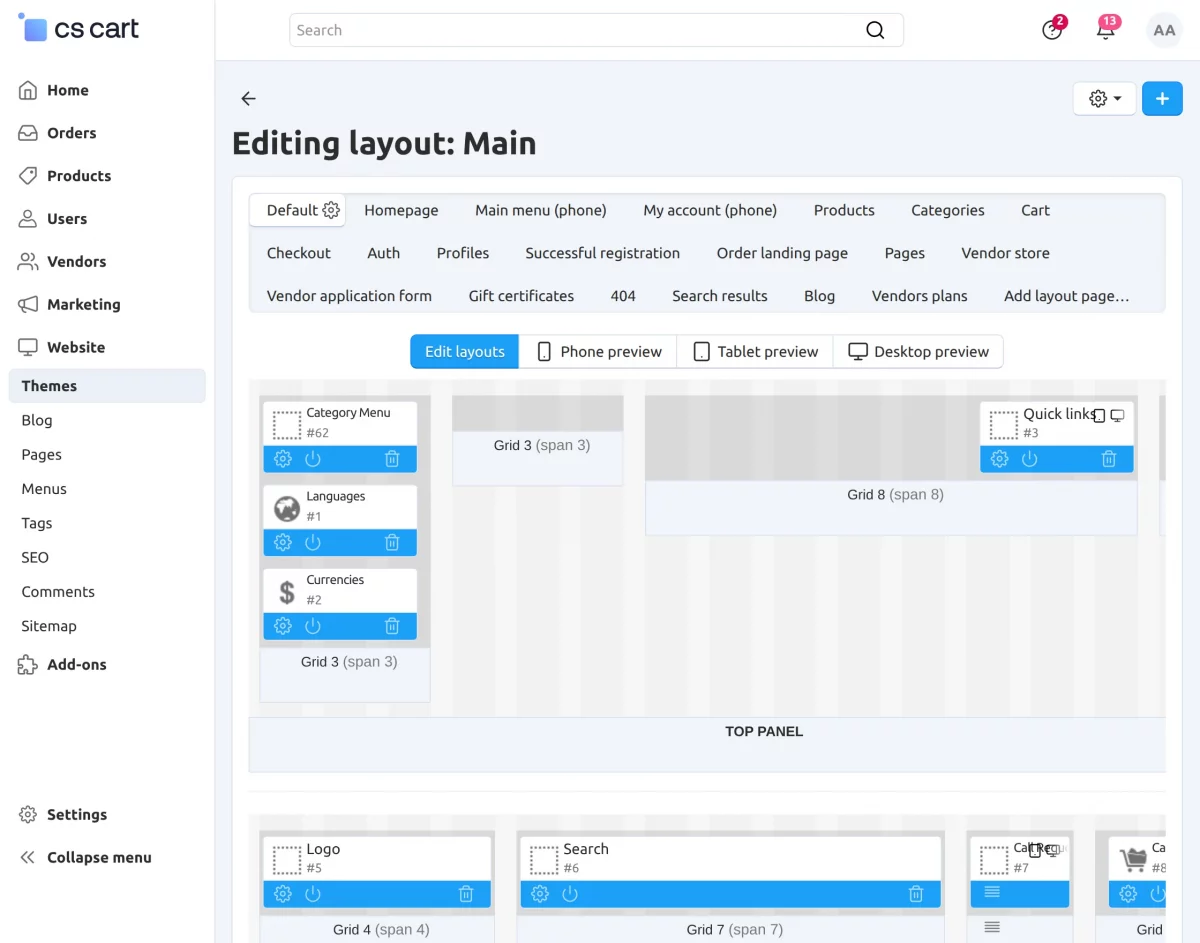Open notifications bell icon

1105,30
